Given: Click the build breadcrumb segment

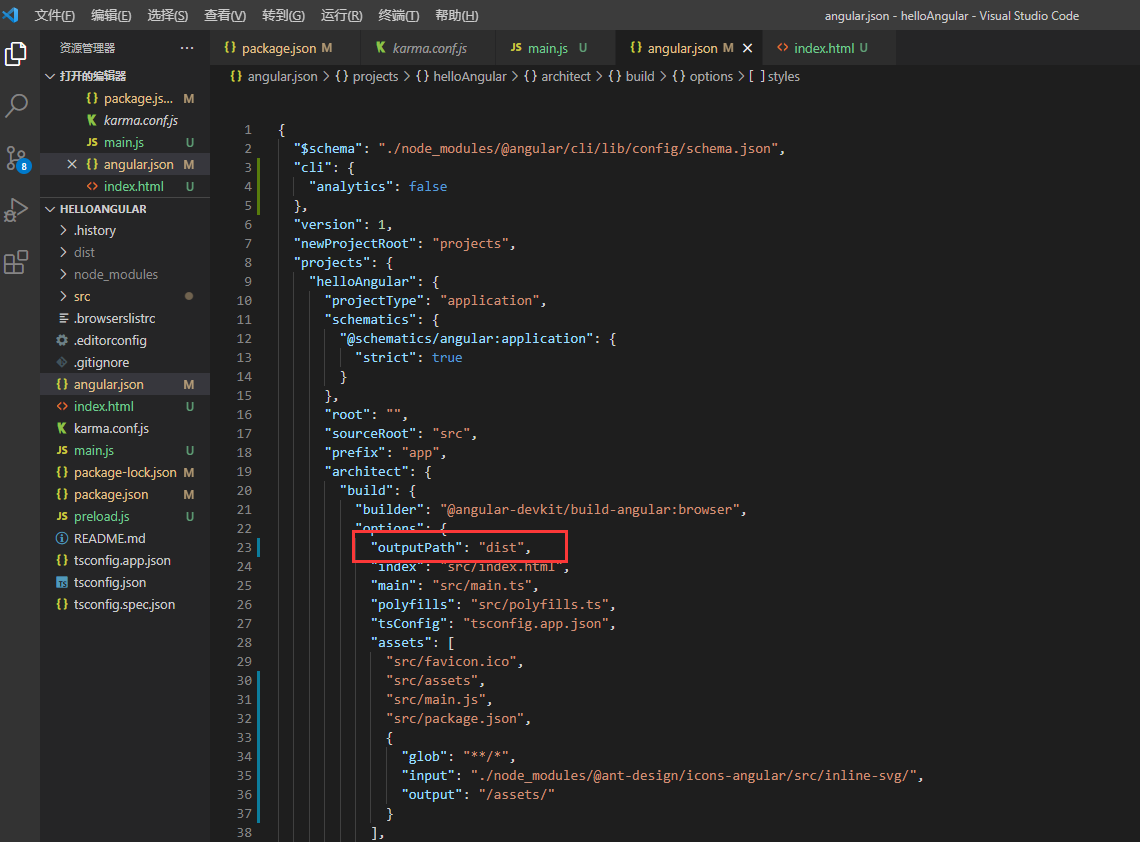Looking at the screenshot, I should coord(632,76).
